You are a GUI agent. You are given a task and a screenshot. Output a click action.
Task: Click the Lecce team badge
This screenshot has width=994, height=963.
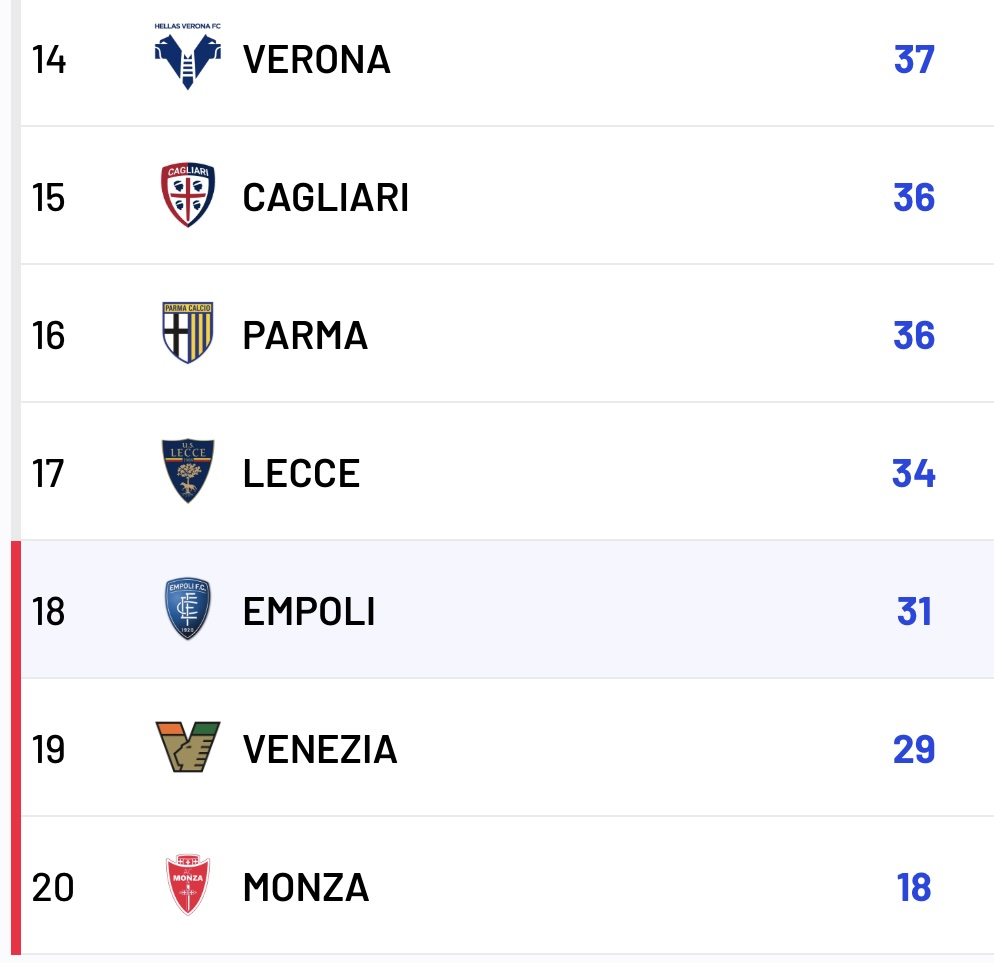[187, 472]
